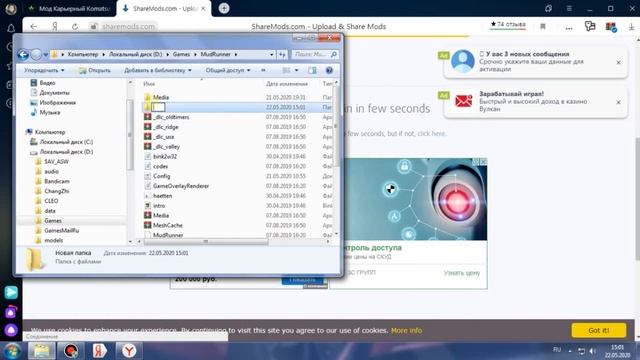640x360 pixels.
Task: Close the ShareMods.com tab
Action: click(203, 8)
